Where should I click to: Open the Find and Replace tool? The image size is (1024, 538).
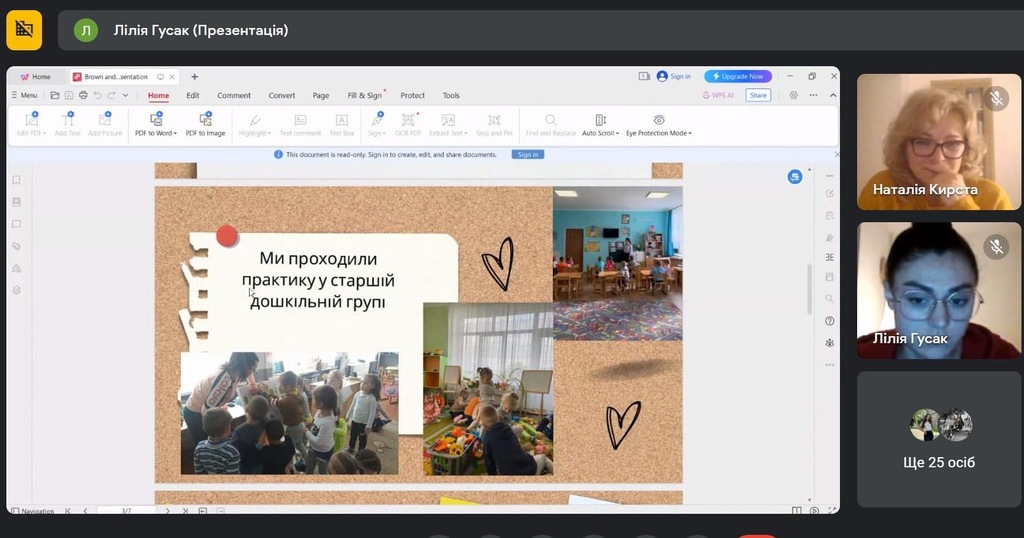(x=550, y=124)
